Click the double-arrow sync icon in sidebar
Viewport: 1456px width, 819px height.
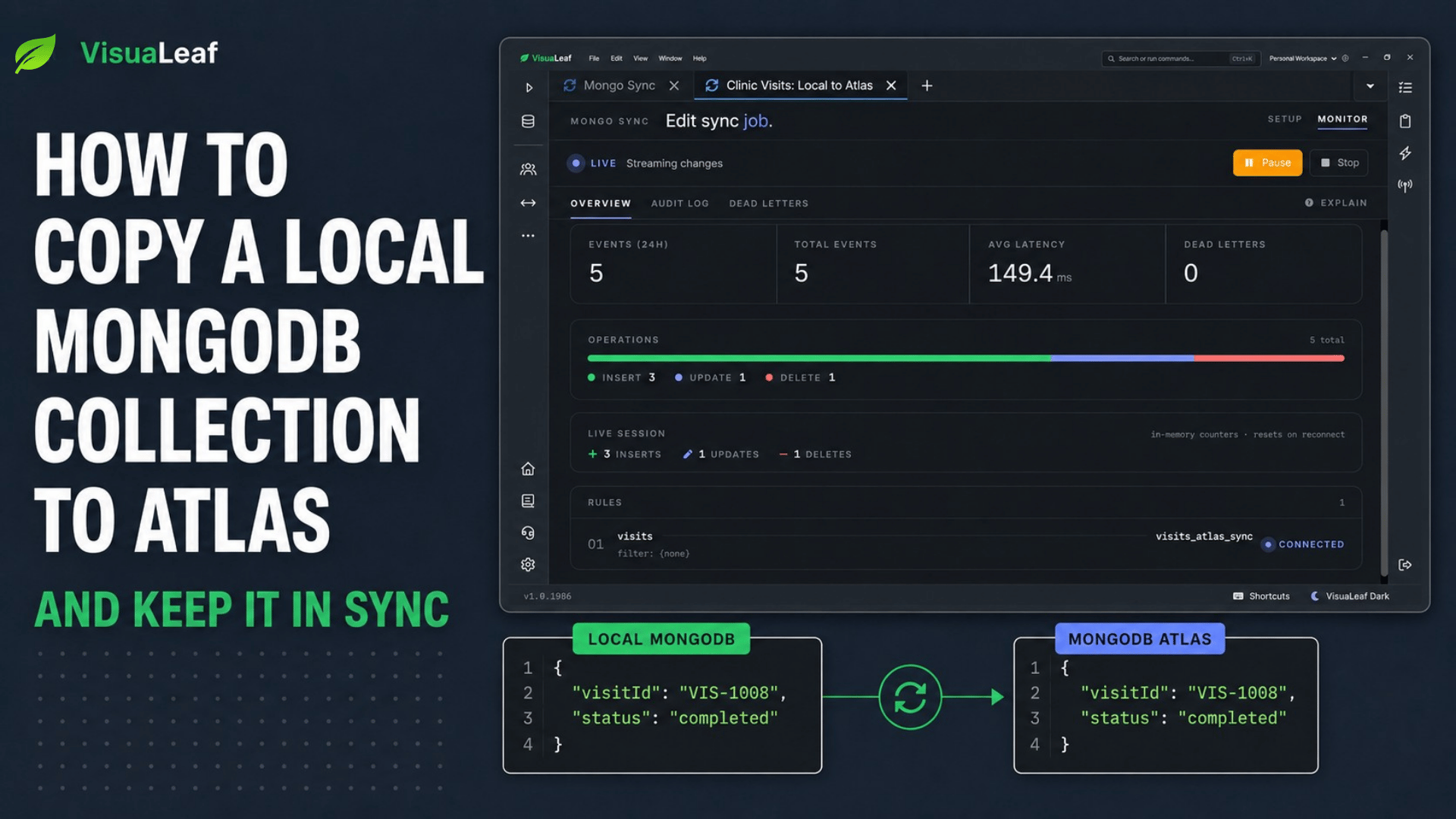pyautogui.click(x=529, y=202)
